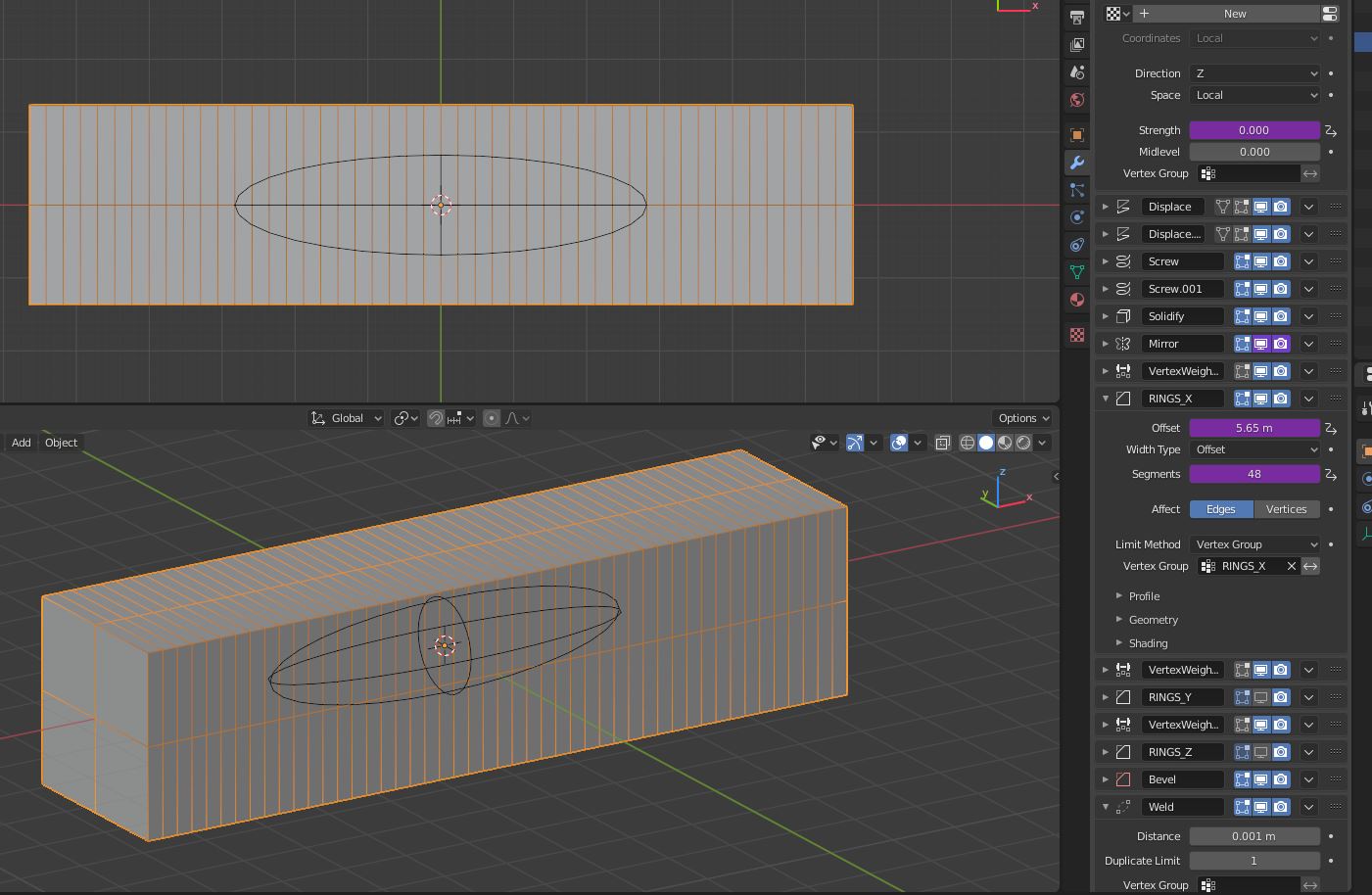Image resolution: width=1372 pixels, height=895 pixels.
Task: Toggle X-ray mode icon in viewport
Action: [942, 443]
